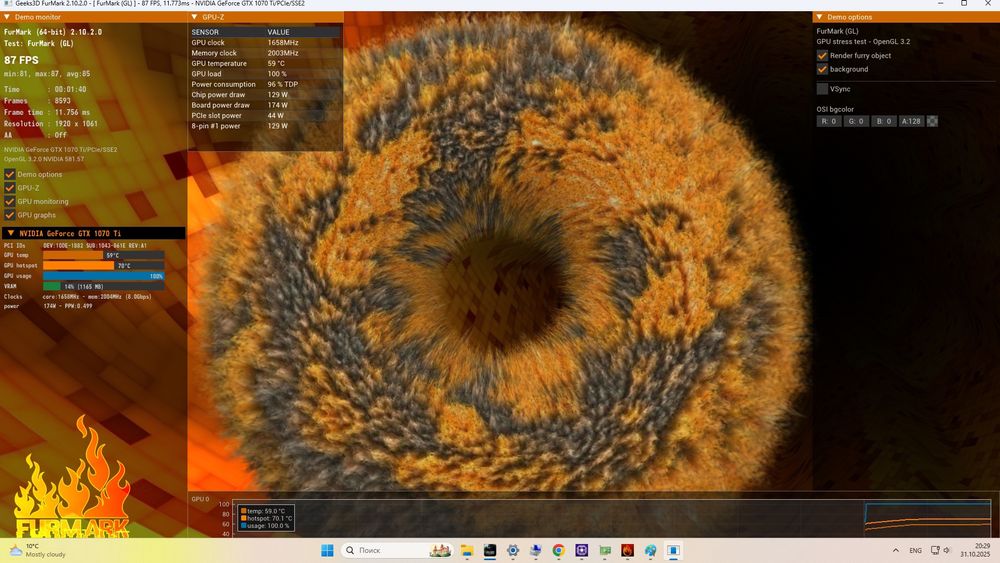Open the OSI bgcolor color swatch
This screenshot has width=1000, height=563.
click(932, 121)
